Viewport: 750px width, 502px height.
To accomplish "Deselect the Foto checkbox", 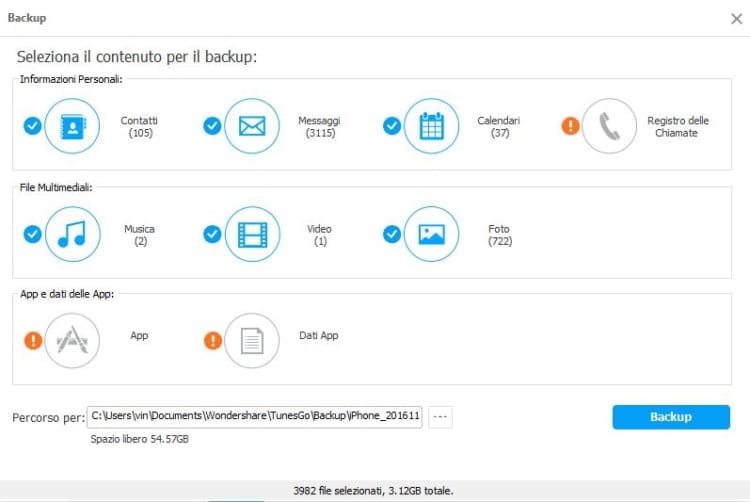I will 392,234.
